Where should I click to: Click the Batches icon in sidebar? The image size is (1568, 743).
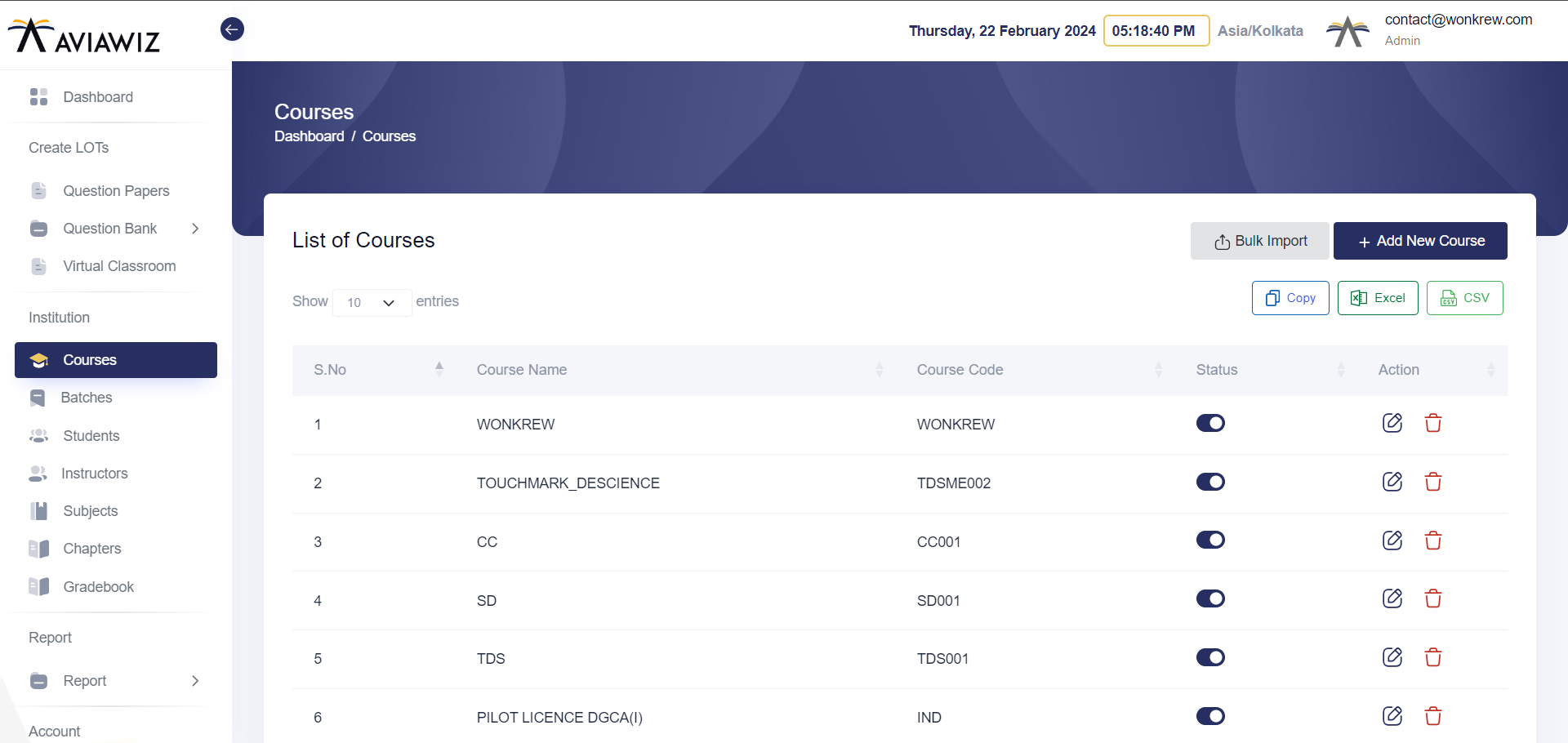(38, 398)
